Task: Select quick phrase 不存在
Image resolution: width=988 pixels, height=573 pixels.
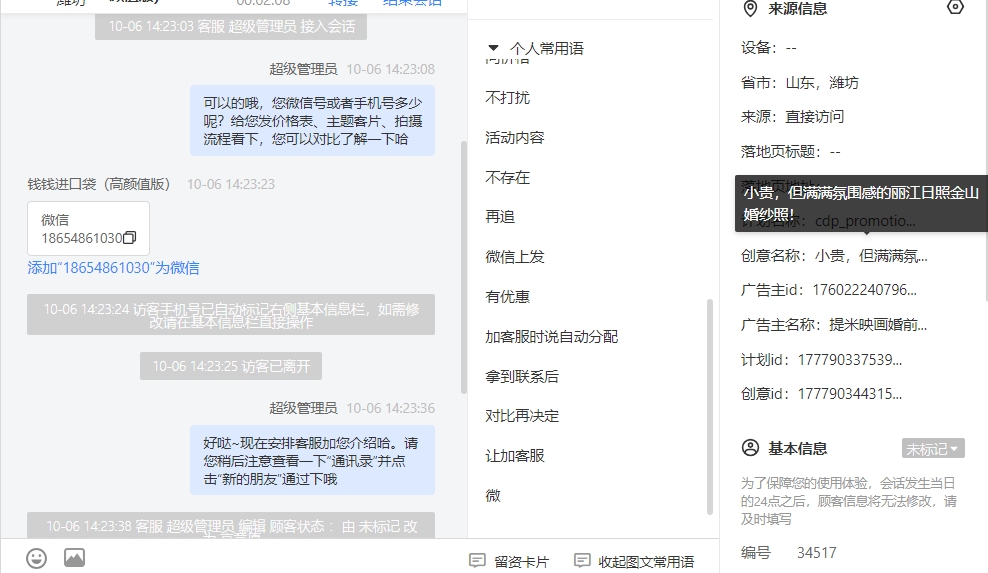Action: coord(507,177)
